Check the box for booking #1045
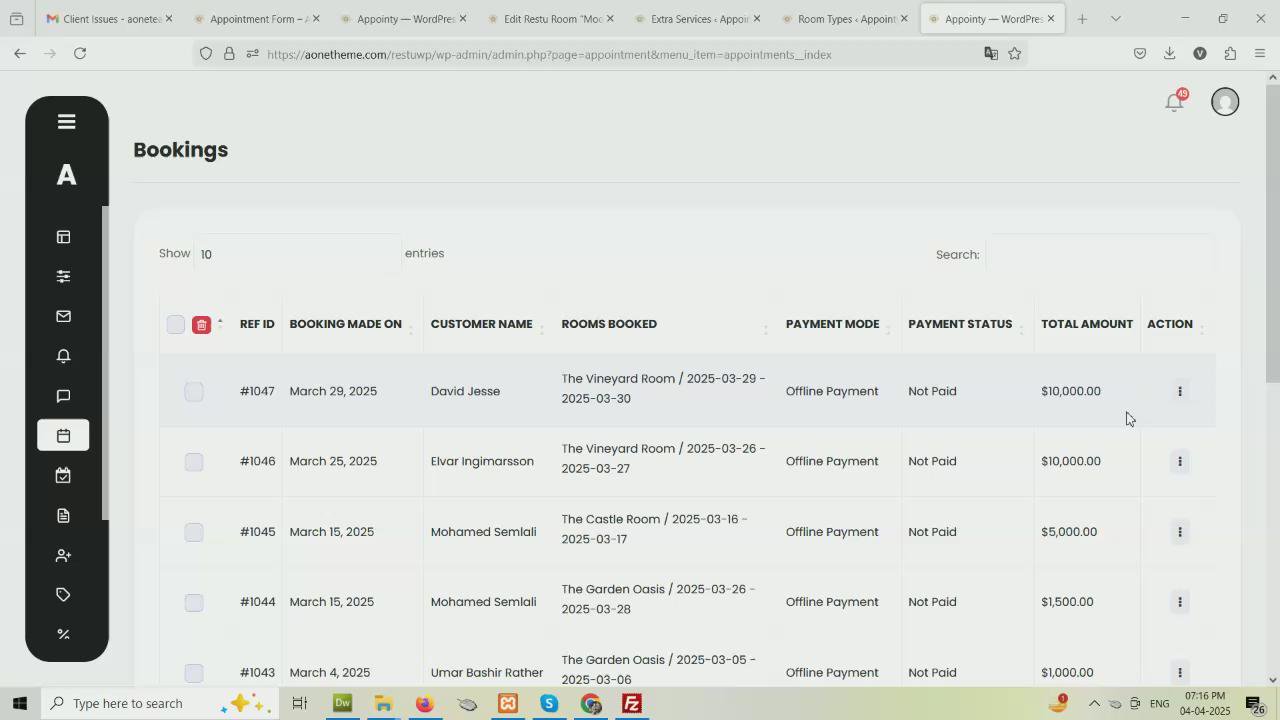Screen dimensions: 1280x720 click(194, 532)
